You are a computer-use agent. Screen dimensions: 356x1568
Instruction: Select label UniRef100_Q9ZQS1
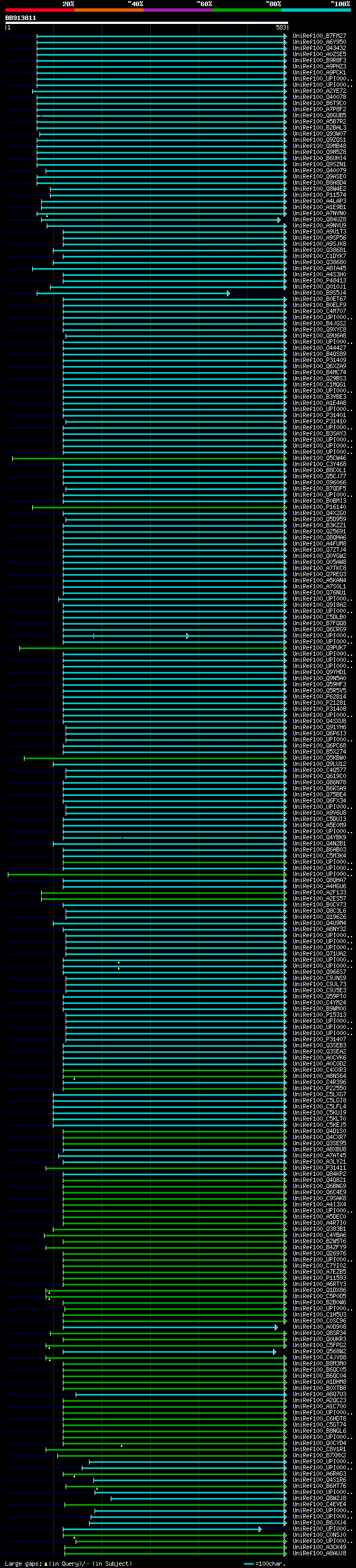click(319, 140)
